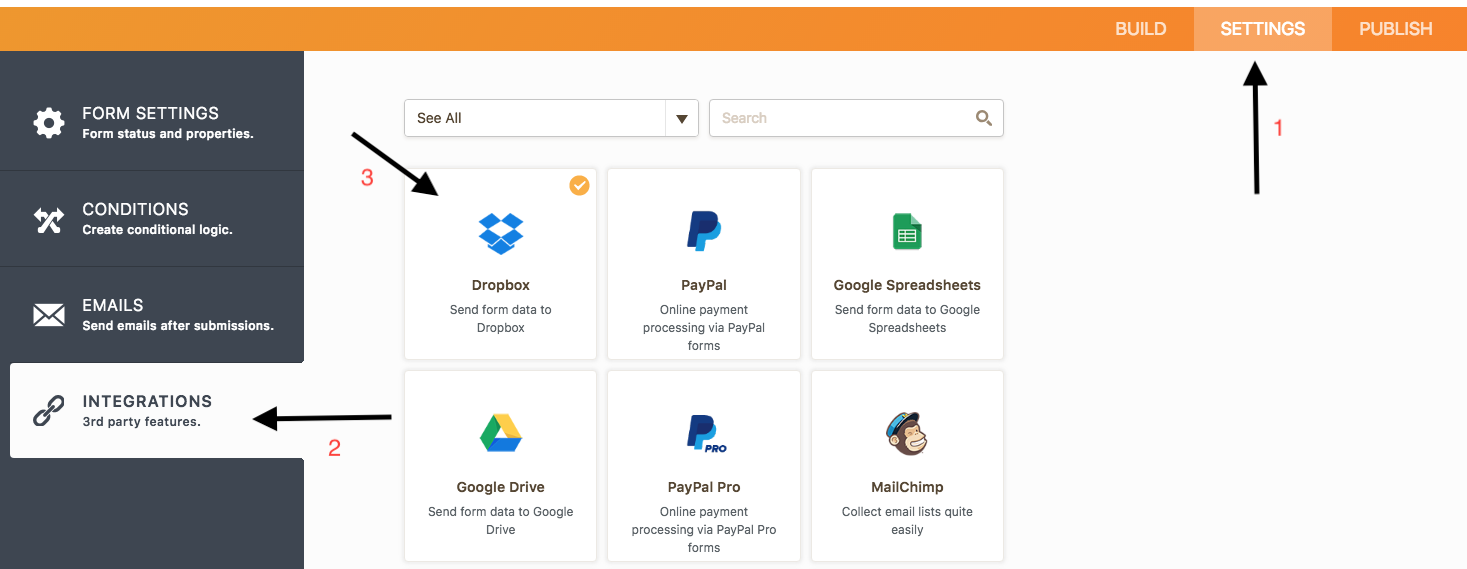Click 'Send emails after submissions.' subtitle
The height and width of the screenshot is (569, 1467).
pyautogui.click(x=178, y=326)
